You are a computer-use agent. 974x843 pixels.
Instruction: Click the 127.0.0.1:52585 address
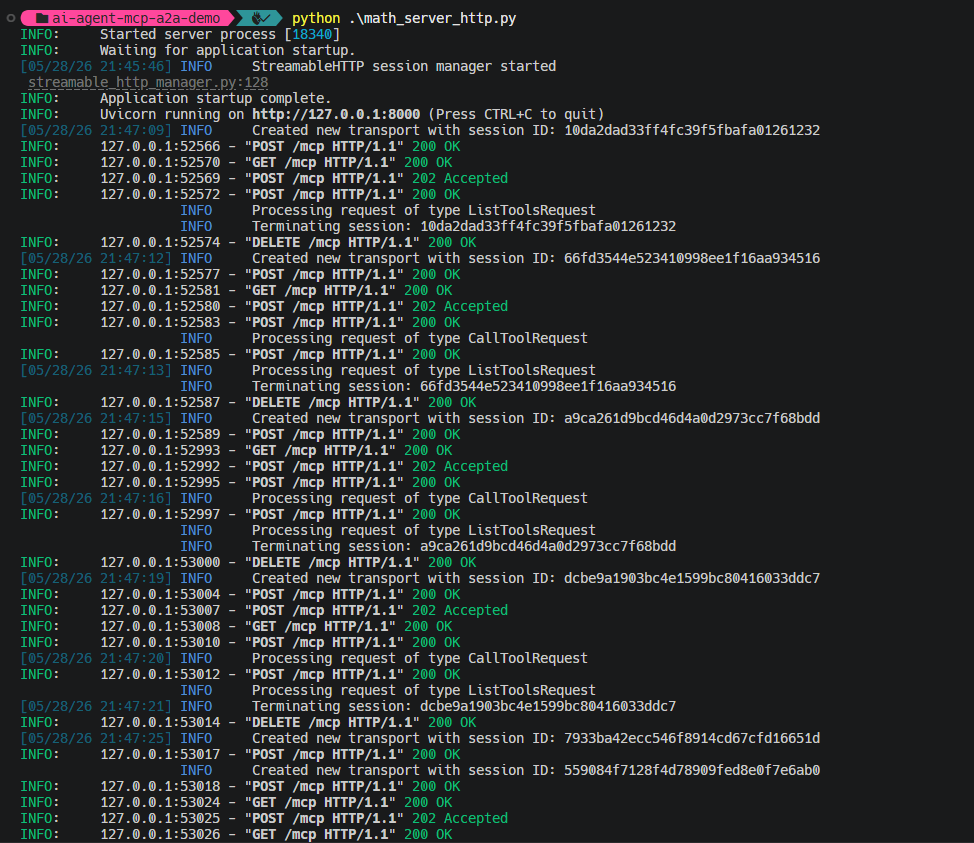160,355
